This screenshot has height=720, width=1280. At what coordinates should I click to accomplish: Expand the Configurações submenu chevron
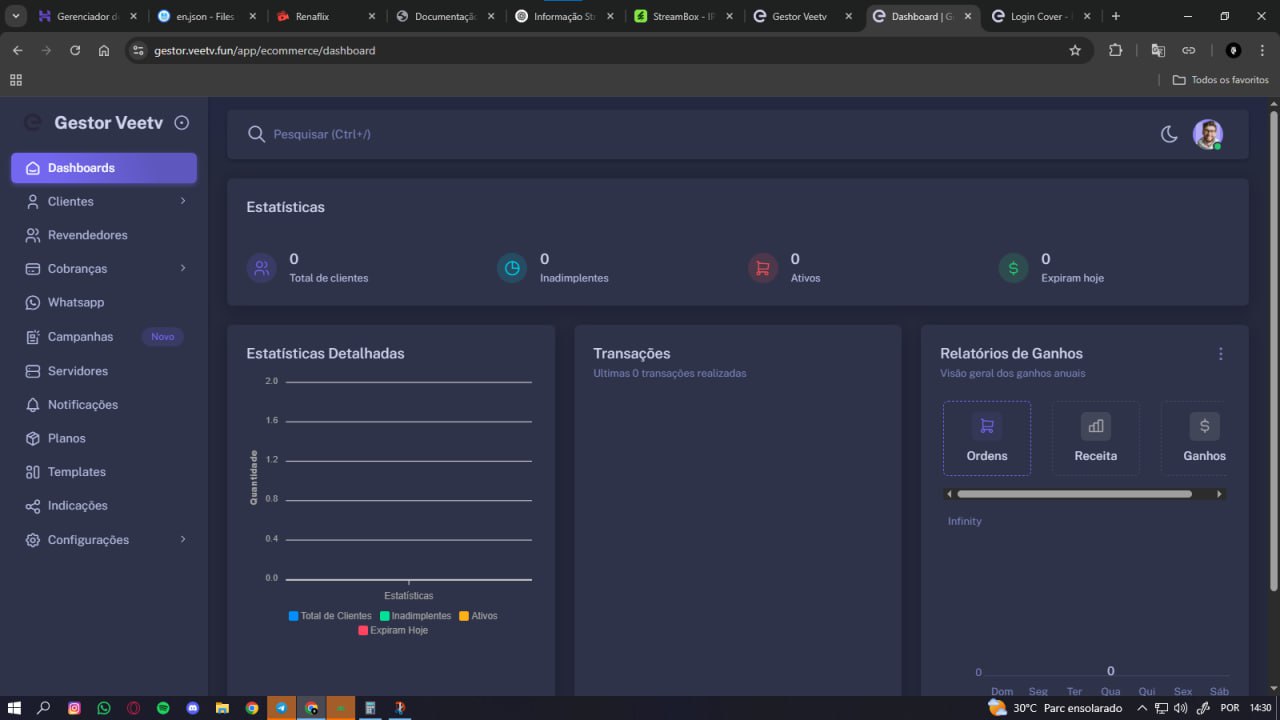click(183, 539)
